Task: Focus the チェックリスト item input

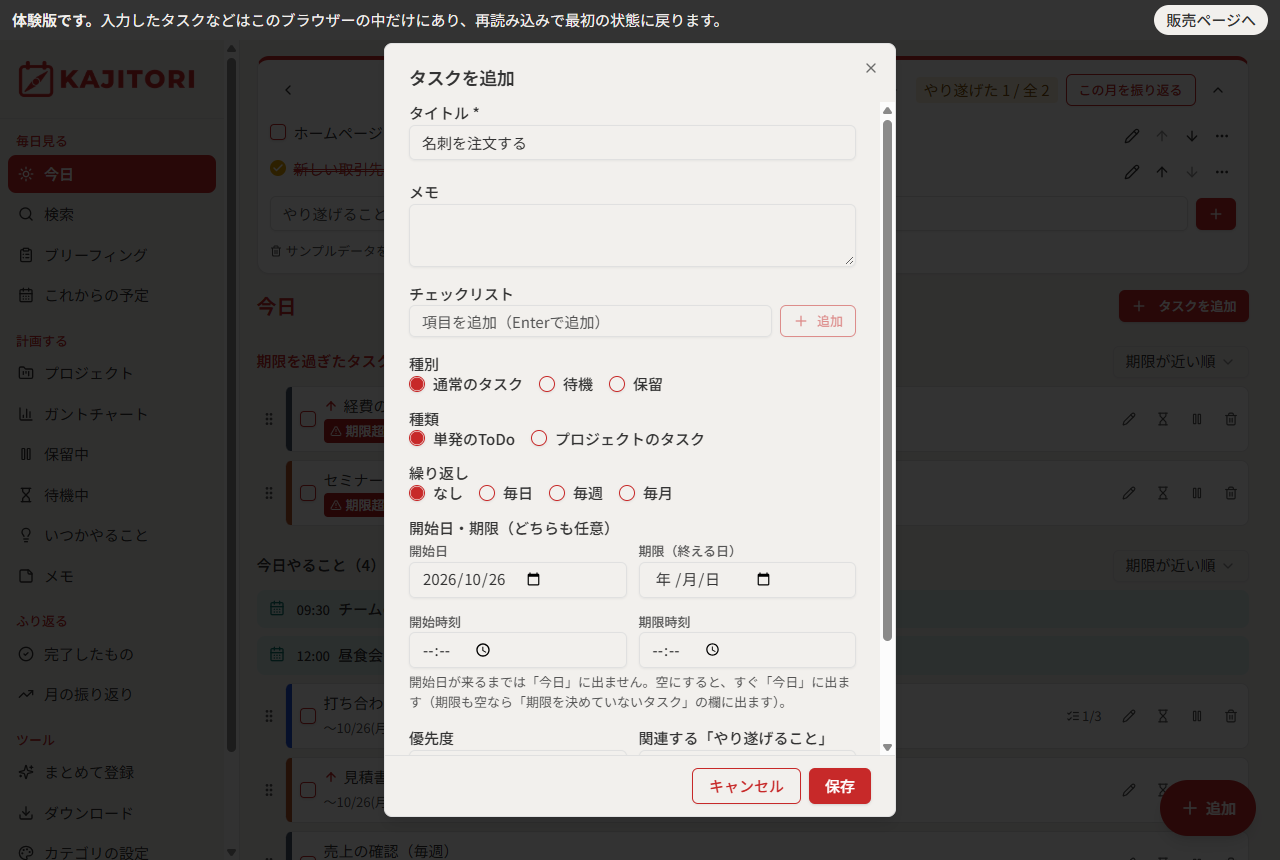Action: click(590, 321)
